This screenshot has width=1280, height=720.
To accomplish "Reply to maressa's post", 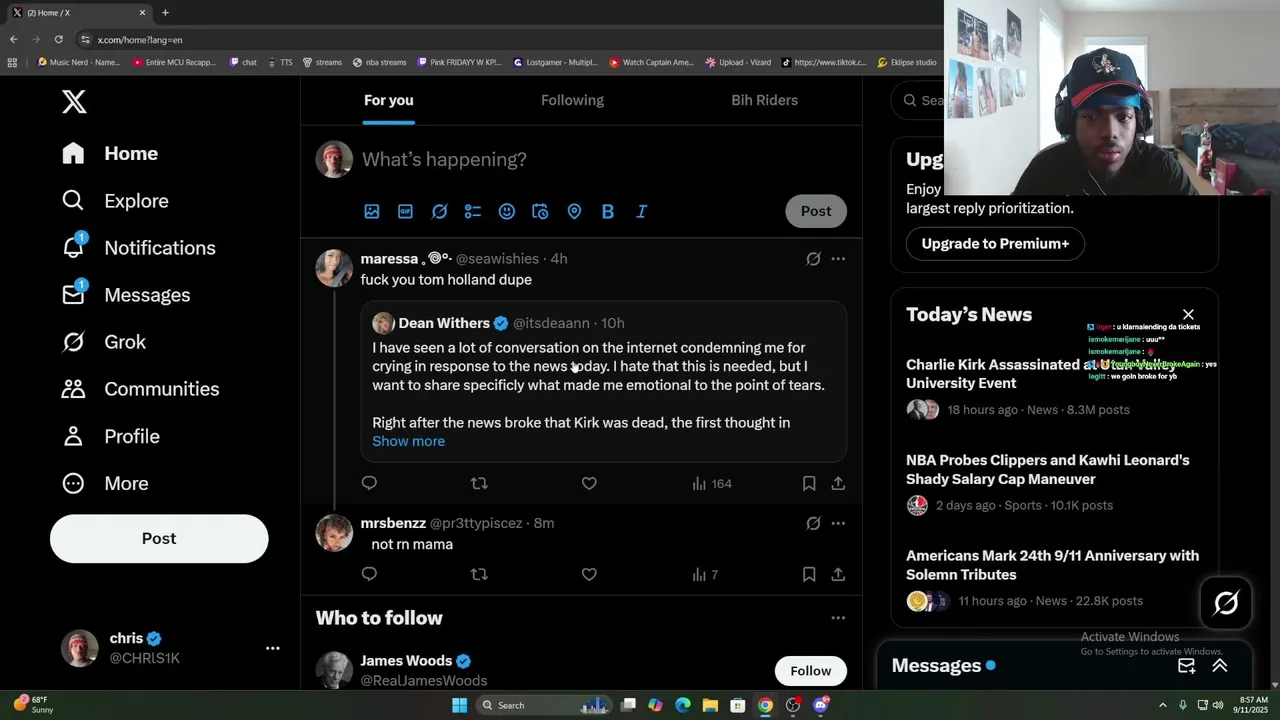I will pyautogui.click(x=369, y=483).
